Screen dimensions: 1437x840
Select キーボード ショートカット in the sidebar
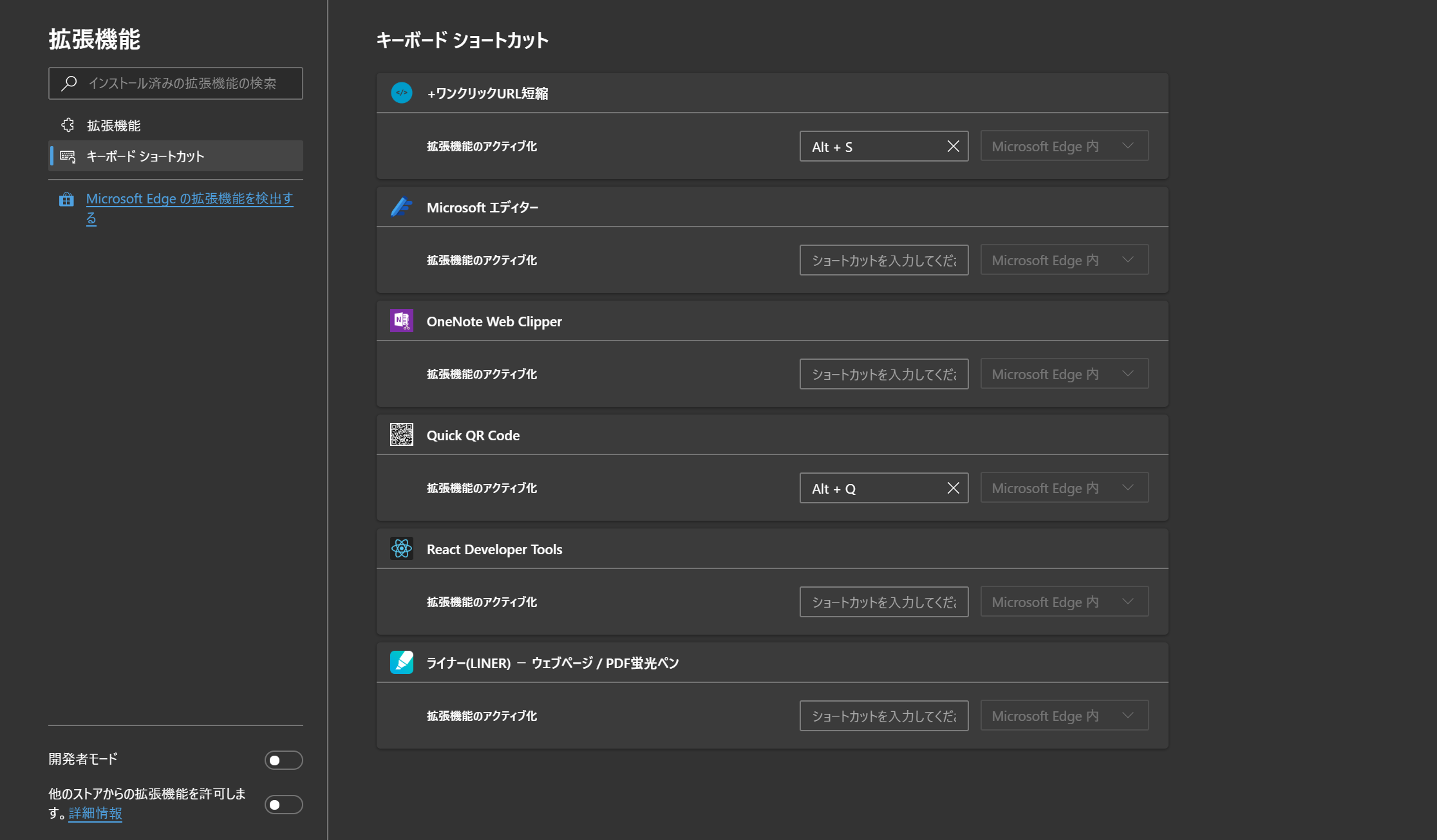(x=145, y=156)
